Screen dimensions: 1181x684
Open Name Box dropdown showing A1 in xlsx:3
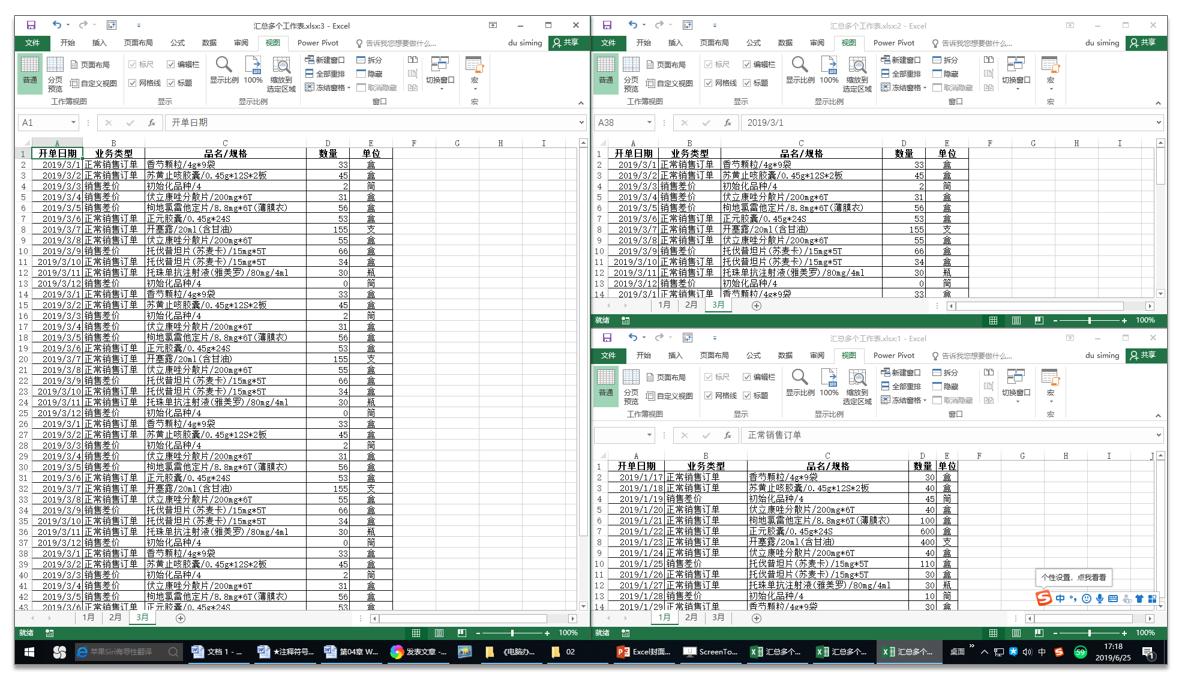[x=73, y=122]
